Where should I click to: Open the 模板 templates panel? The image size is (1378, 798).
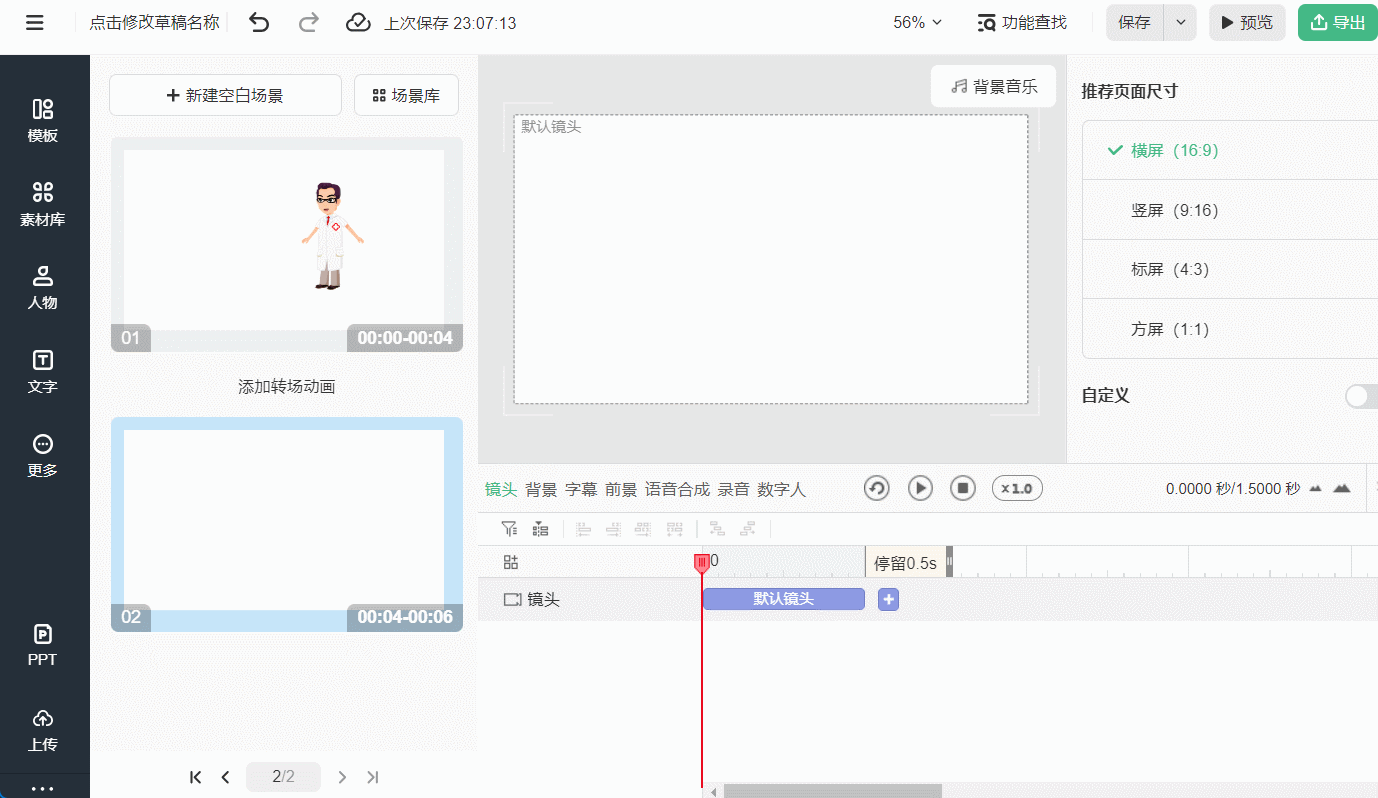43,121
